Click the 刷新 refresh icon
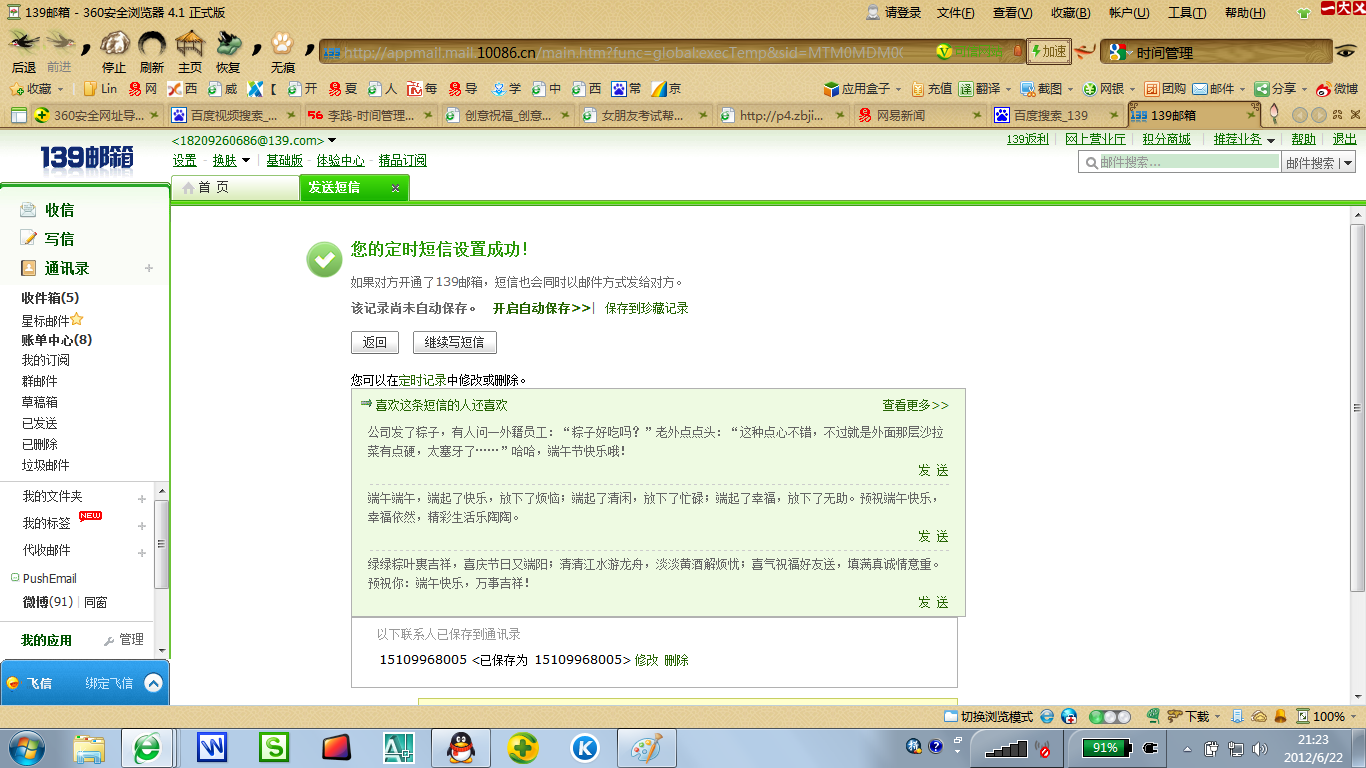This screenshot has width=1366, height=768. pos(152,43)
